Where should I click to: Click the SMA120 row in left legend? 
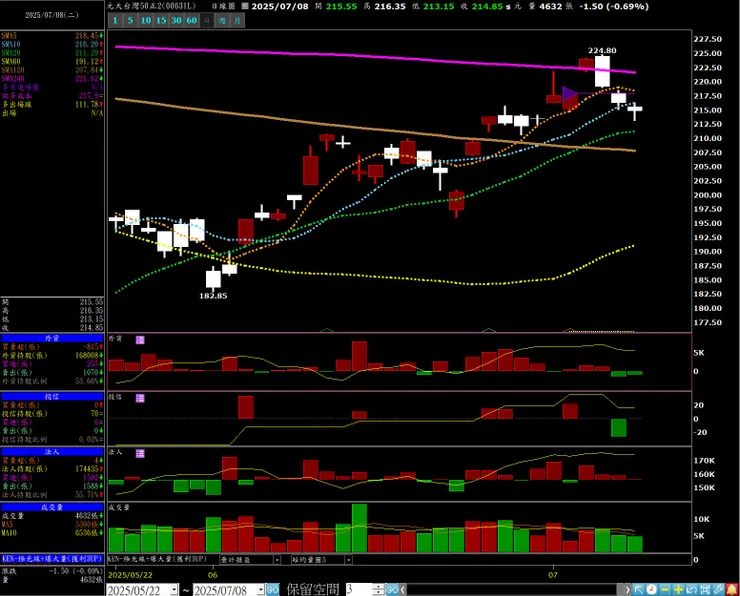coord(52,70)
